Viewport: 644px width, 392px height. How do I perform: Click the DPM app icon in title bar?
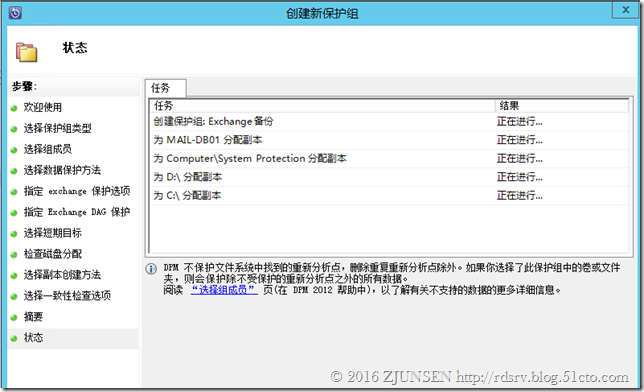(15, 13)
